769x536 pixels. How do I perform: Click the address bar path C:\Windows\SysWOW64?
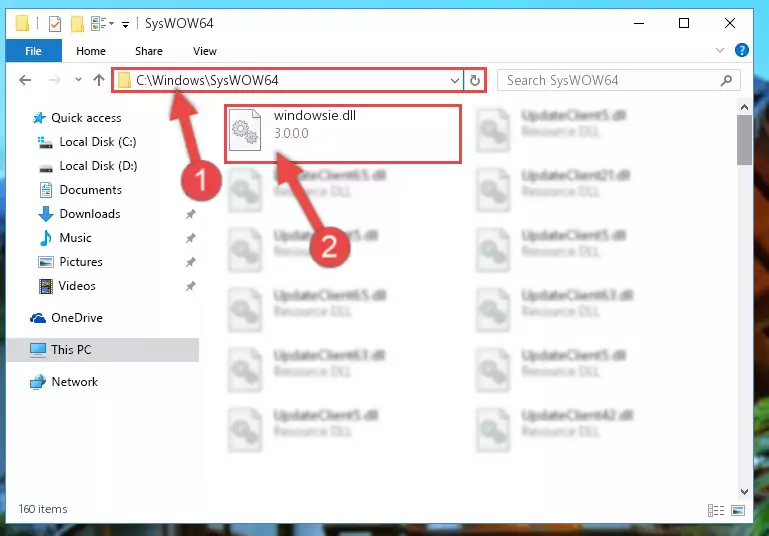pos(207,80)
